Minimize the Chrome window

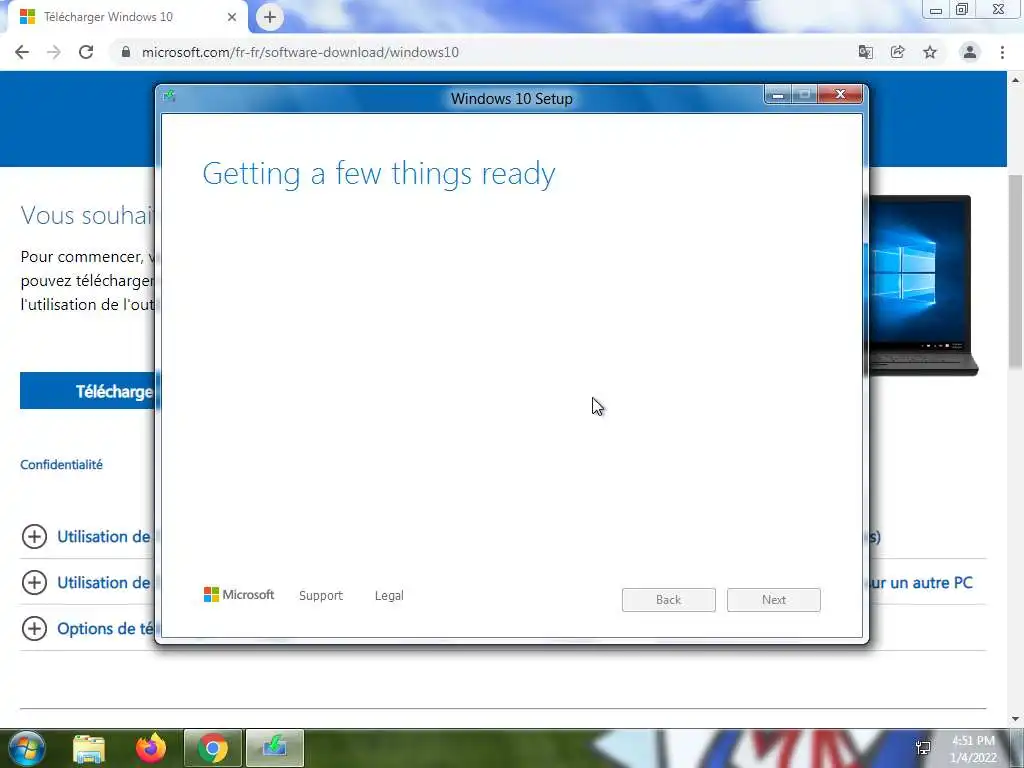(x=936, y=10)
